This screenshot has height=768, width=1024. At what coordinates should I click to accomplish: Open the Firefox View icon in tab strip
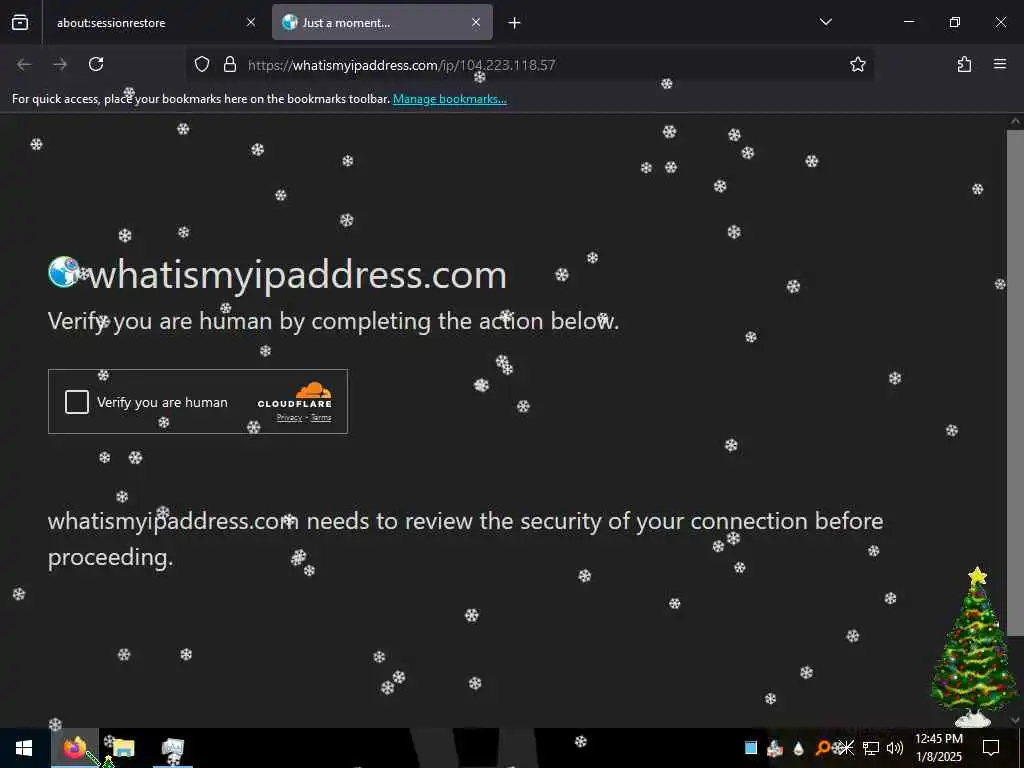click(x=20, y=22)
